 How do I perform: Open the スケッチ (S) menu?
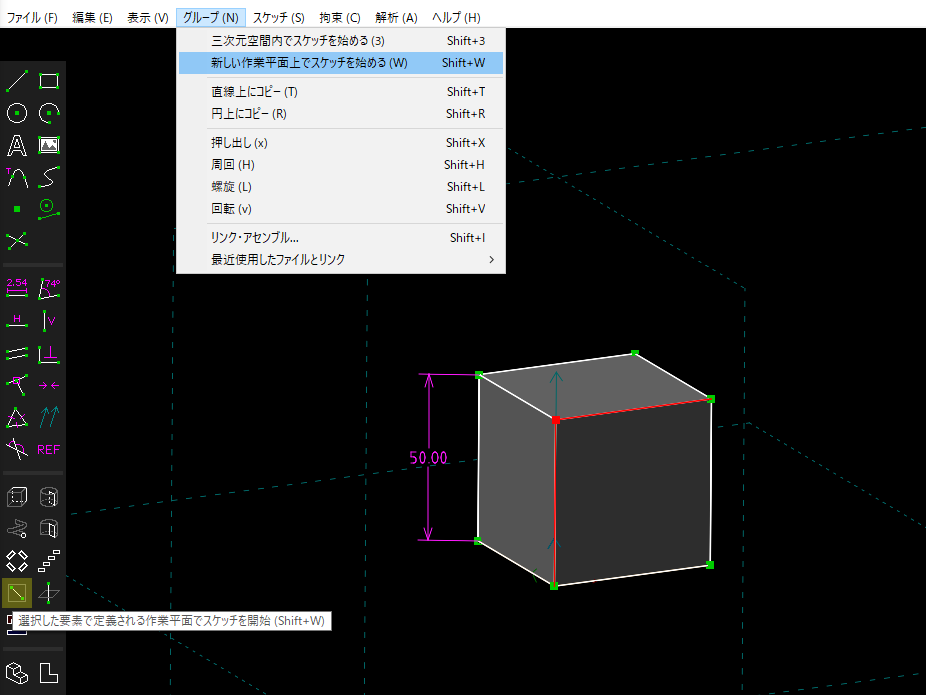click(278, 18)
